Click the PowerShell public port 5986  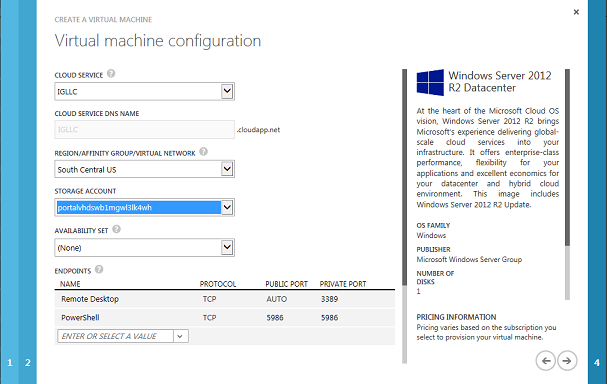[275, 317]
